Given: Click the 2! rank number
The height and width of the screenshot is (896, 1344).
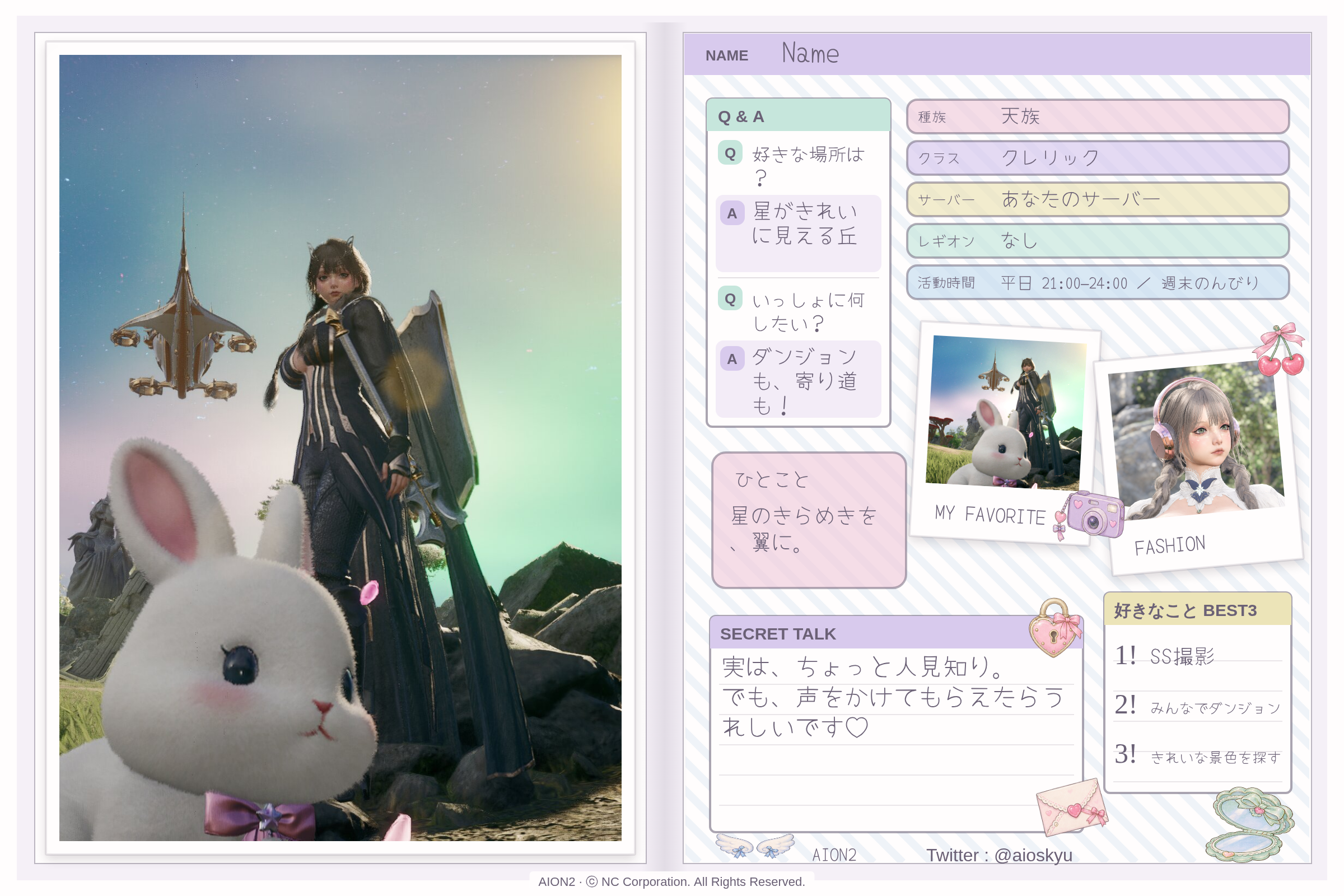Looking at the screenshot, I should tap(1125, 705).
